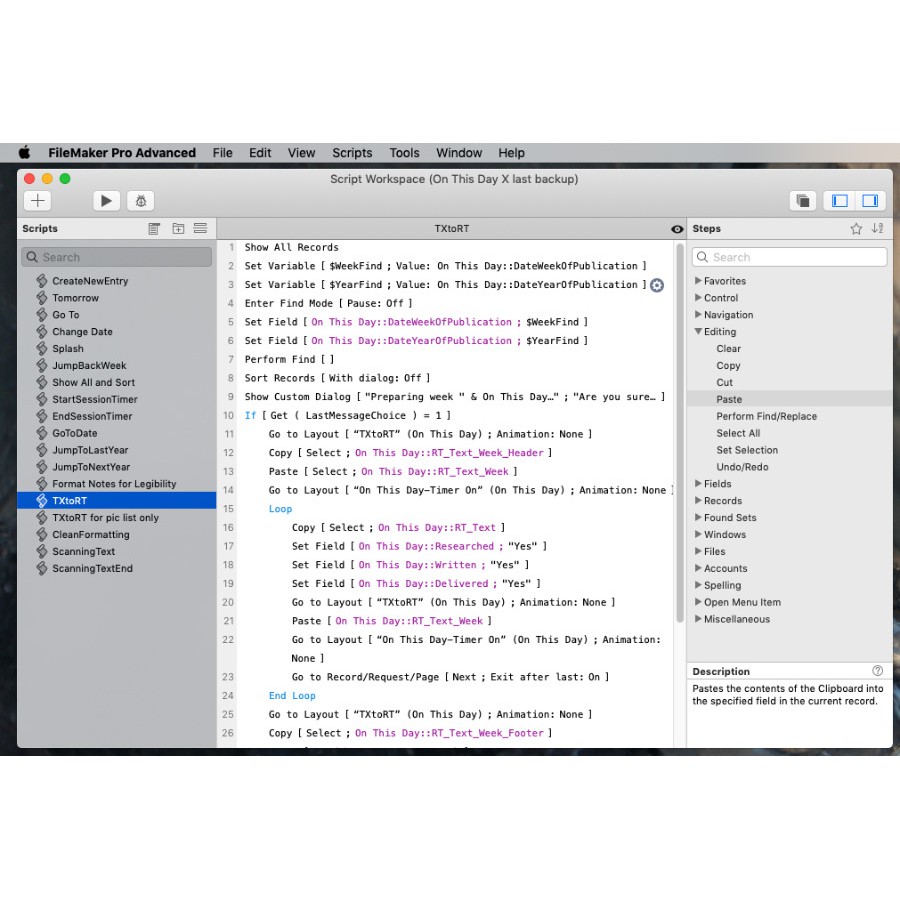Image resolution: width=900 pixels, height=900 pixels.
Task: Expand the Miscellaneous step category
Action: pos(698,619)
